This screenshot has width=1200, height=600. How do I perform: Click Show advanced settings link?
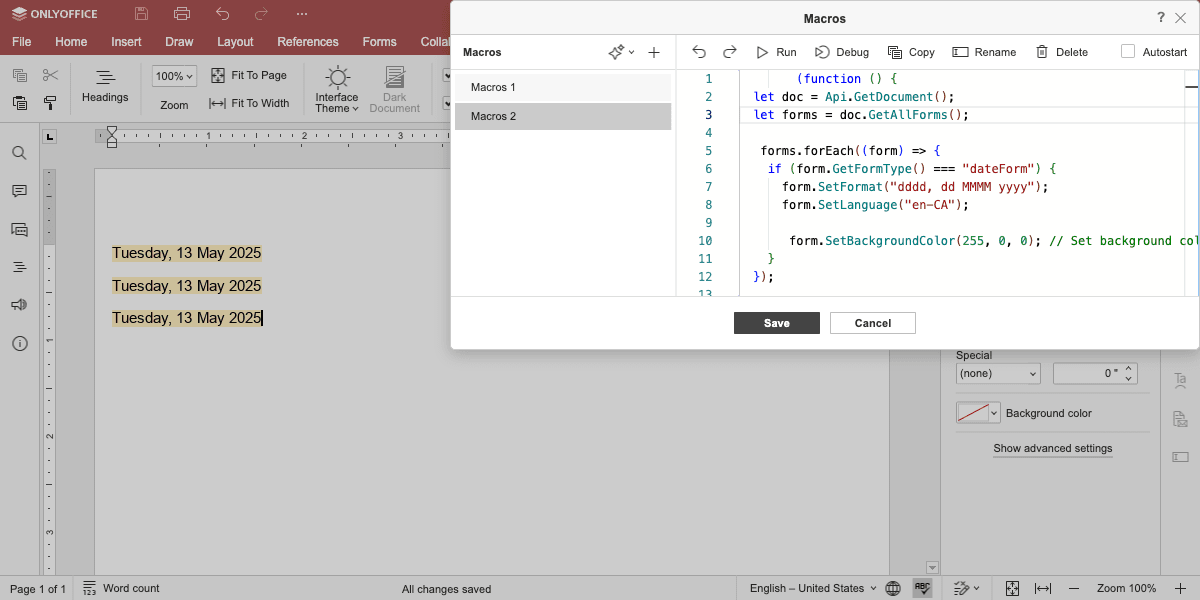tap(1053, 448)
